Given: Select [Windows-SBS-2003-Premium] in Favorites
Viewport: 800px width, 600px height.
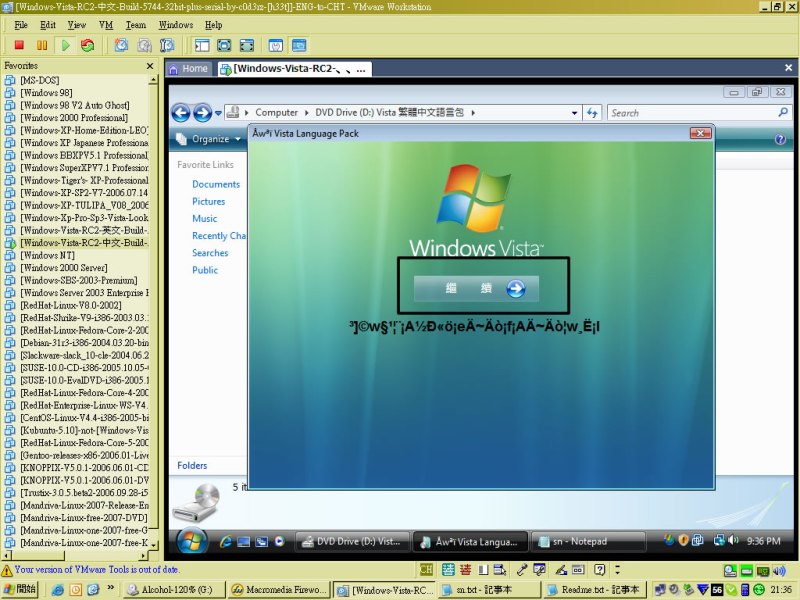Looking at the screenshot, I should [x=79, y=281].
